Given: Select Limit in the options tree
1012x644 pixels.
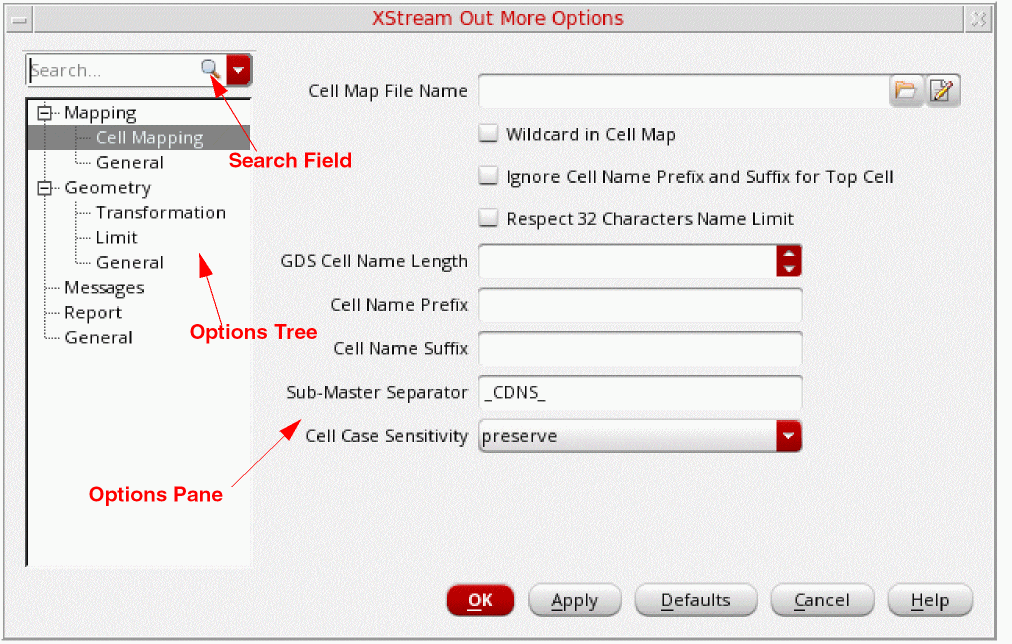Looking at the screenshot, I should coord(117,237).
